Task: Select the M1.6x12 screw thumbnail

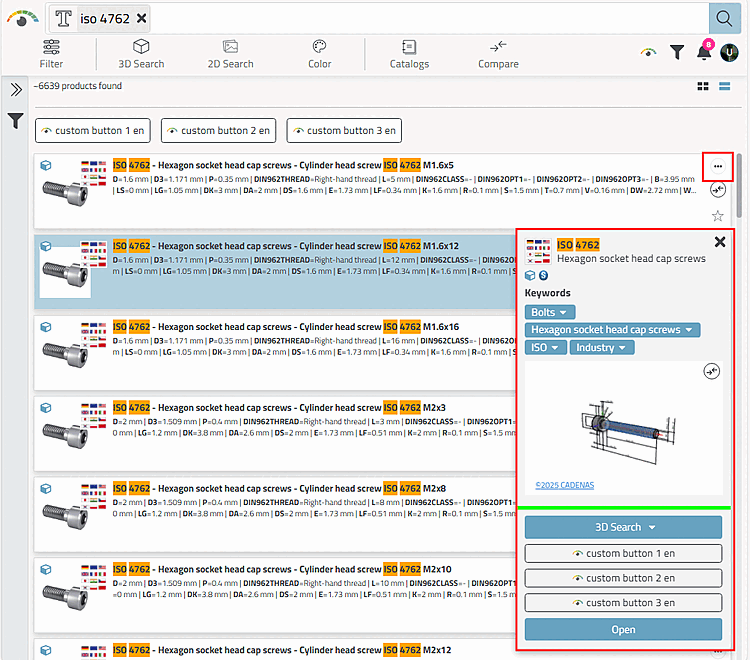Action: tap(66, 272)
